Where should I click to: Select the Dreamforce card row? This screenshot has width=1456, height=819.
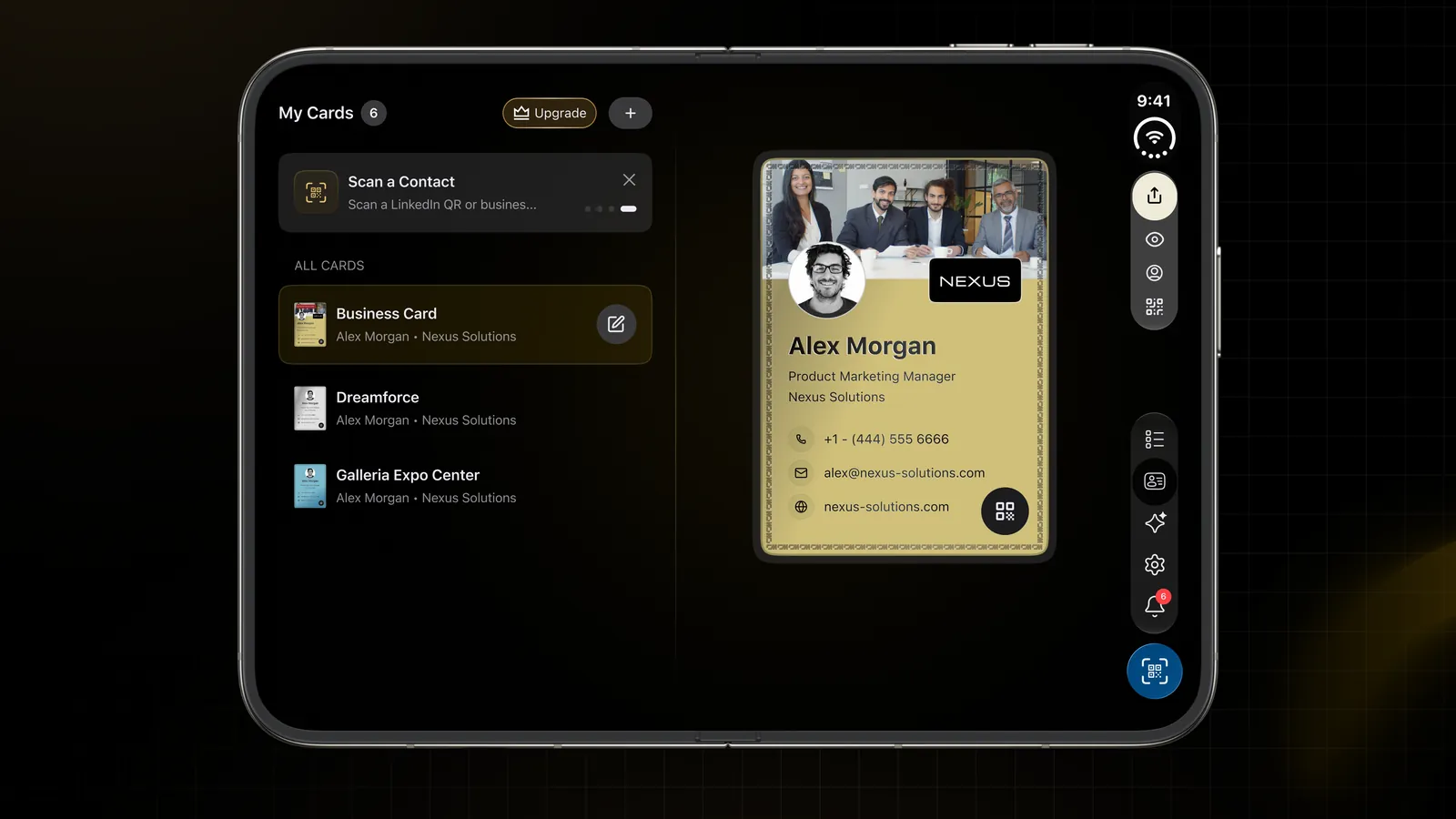pos(465,408)
